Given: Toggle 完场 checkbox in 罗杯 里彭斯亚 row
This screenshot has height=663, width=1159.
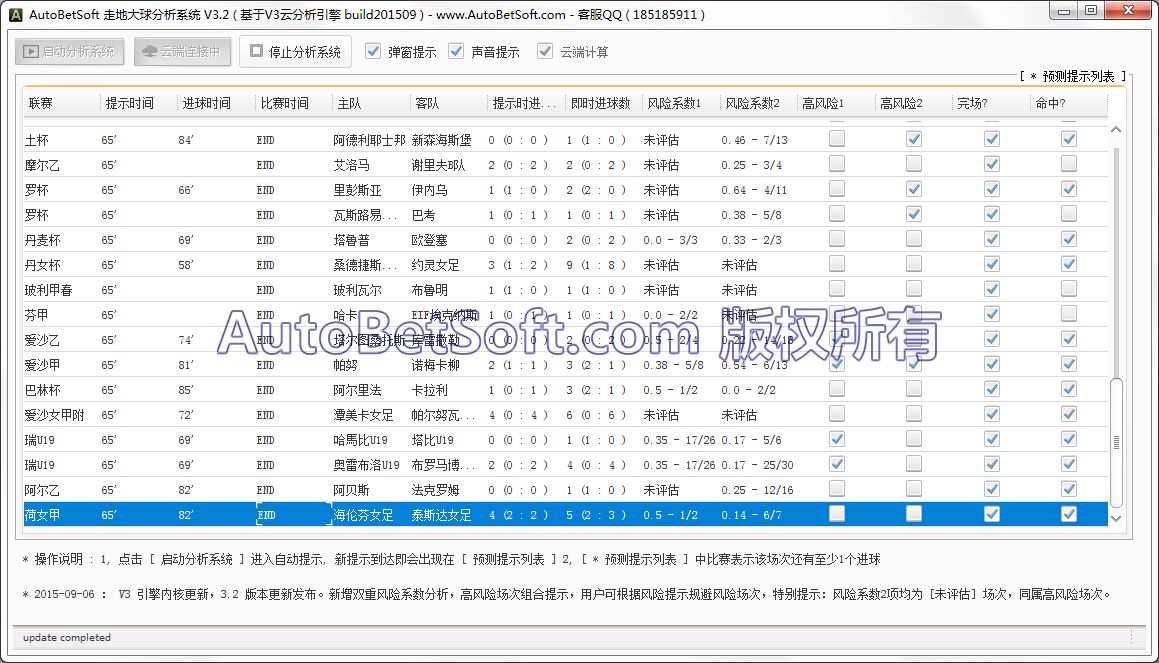Looking at the screenshot, I should (x=992, y=189).
